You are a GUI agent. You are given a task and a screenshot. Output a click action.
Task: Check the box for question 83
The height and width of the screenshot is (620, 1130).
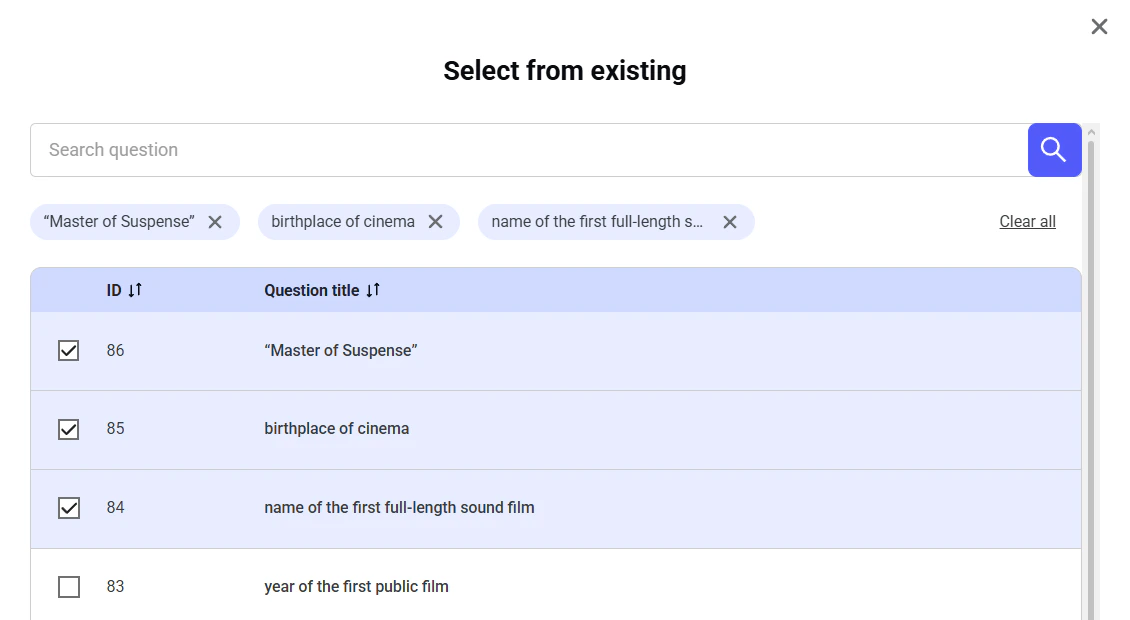point(69,587)
